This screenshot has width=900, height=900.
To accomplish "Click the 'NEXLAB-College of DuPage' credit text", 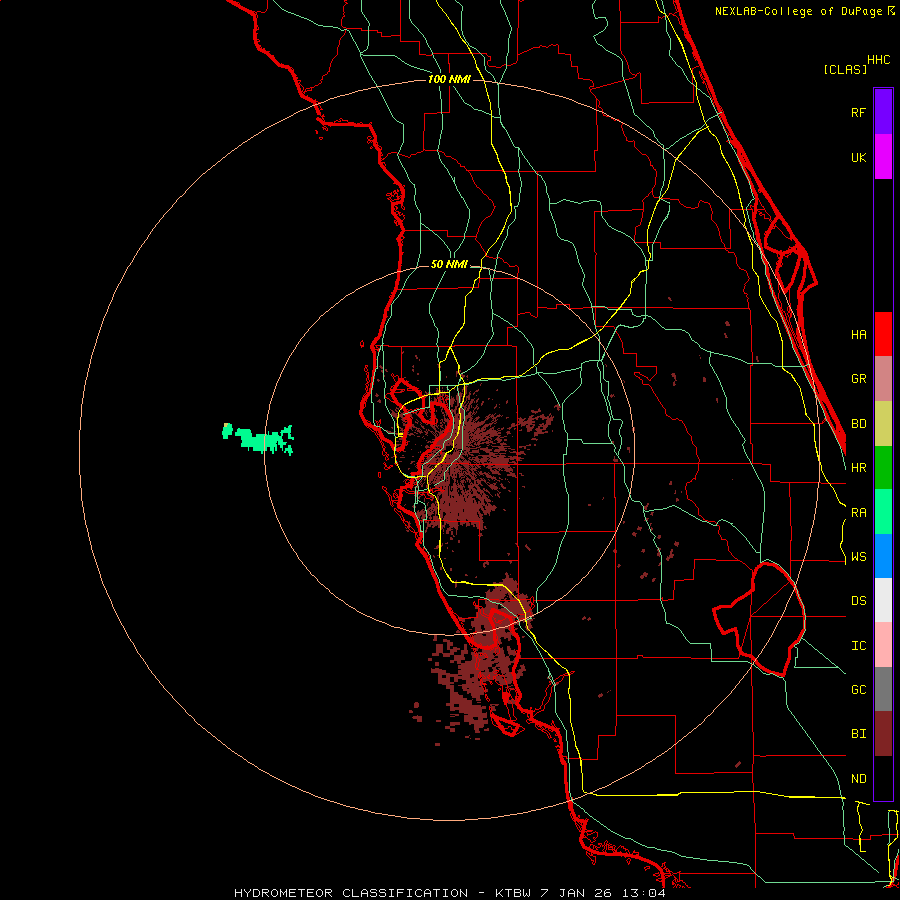I will tap(798, 11).
